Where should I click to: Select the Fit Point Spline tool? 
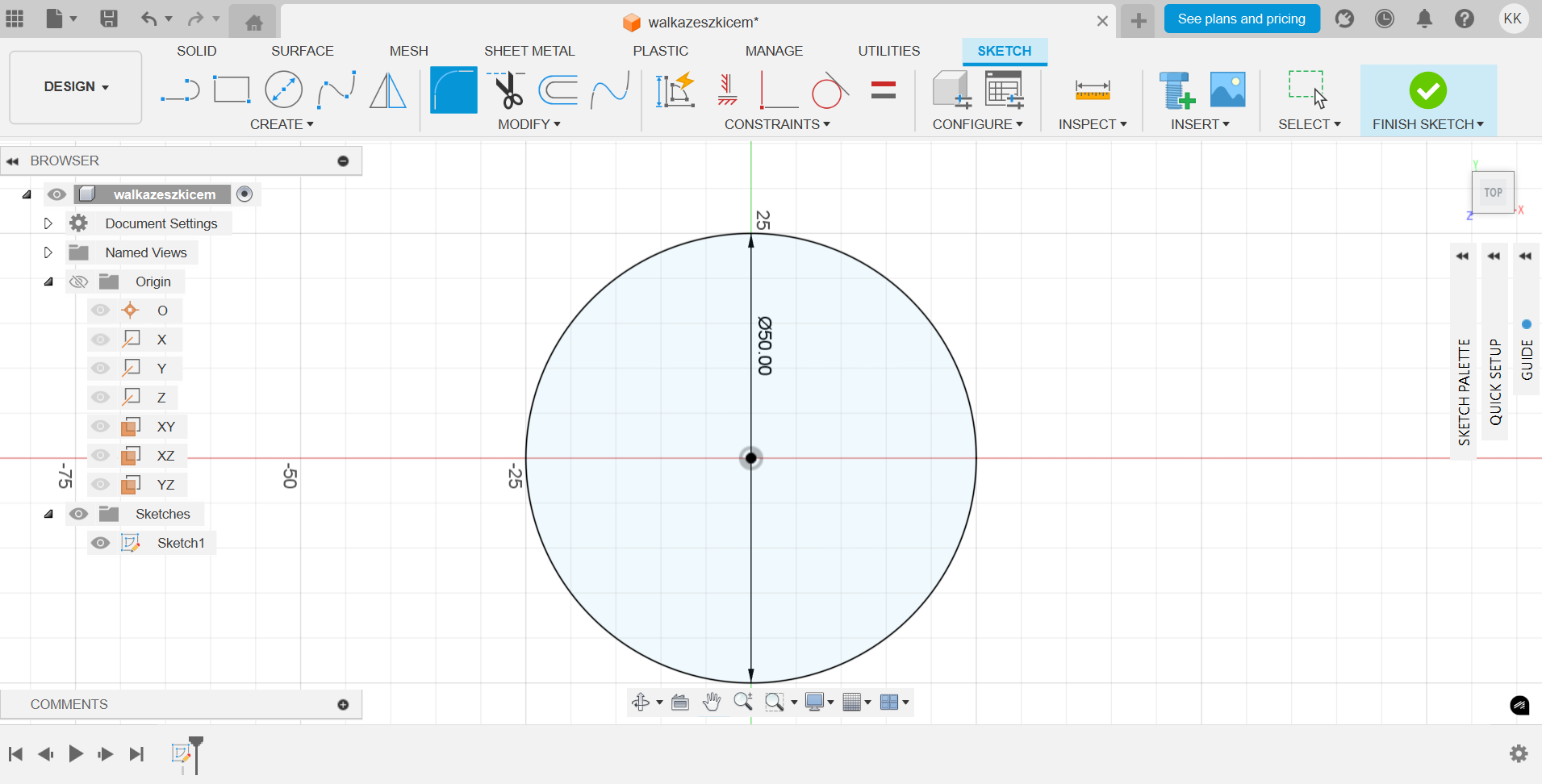336,90
